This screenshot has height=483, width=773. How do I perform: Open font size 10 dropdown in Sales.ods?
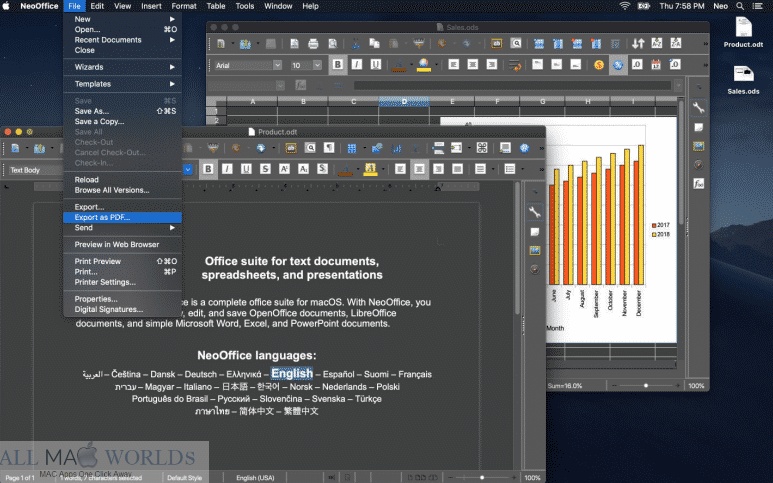coord(317,65)
